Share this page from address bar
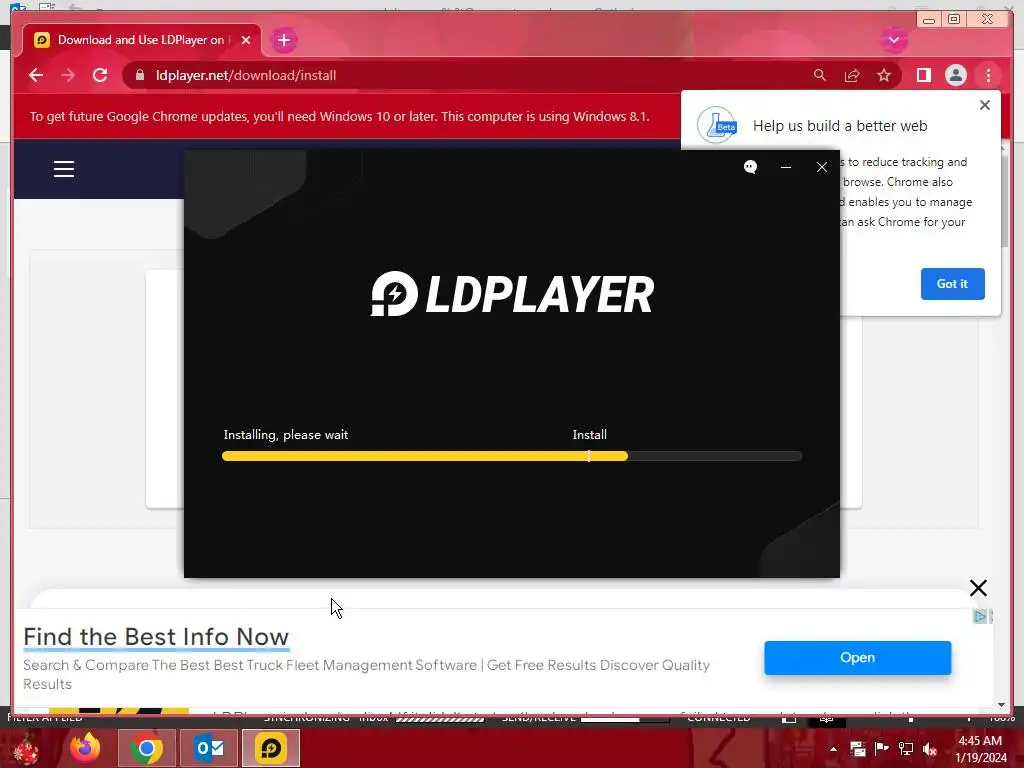This screenshot has height=768, width=1024. [x=852, y=75]
